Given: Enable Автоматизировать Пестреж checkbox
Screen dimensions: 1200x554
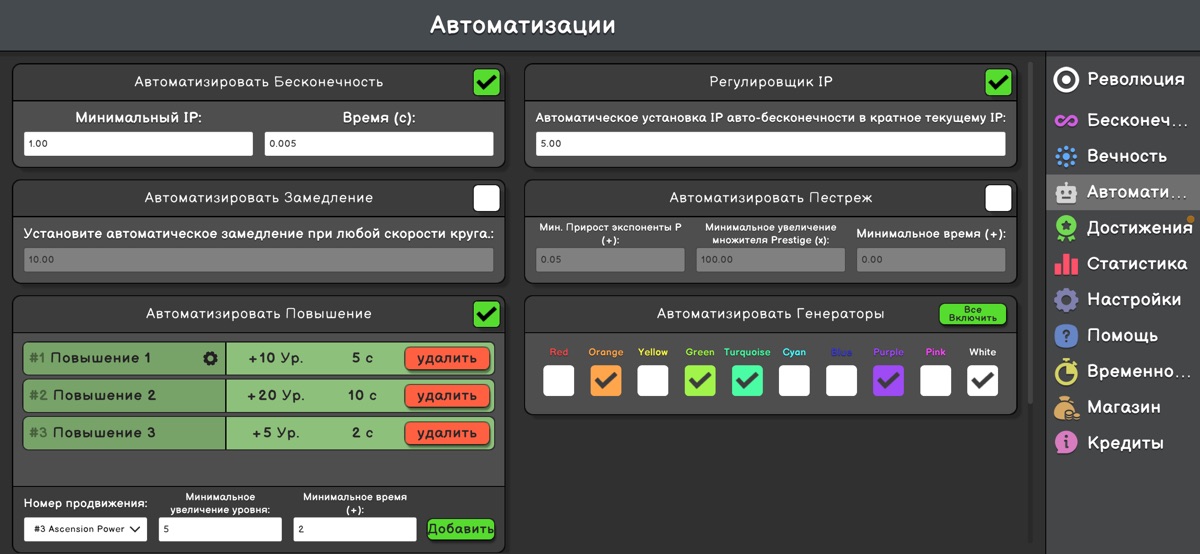Looking at the screenshot, I should pos(998,198).
